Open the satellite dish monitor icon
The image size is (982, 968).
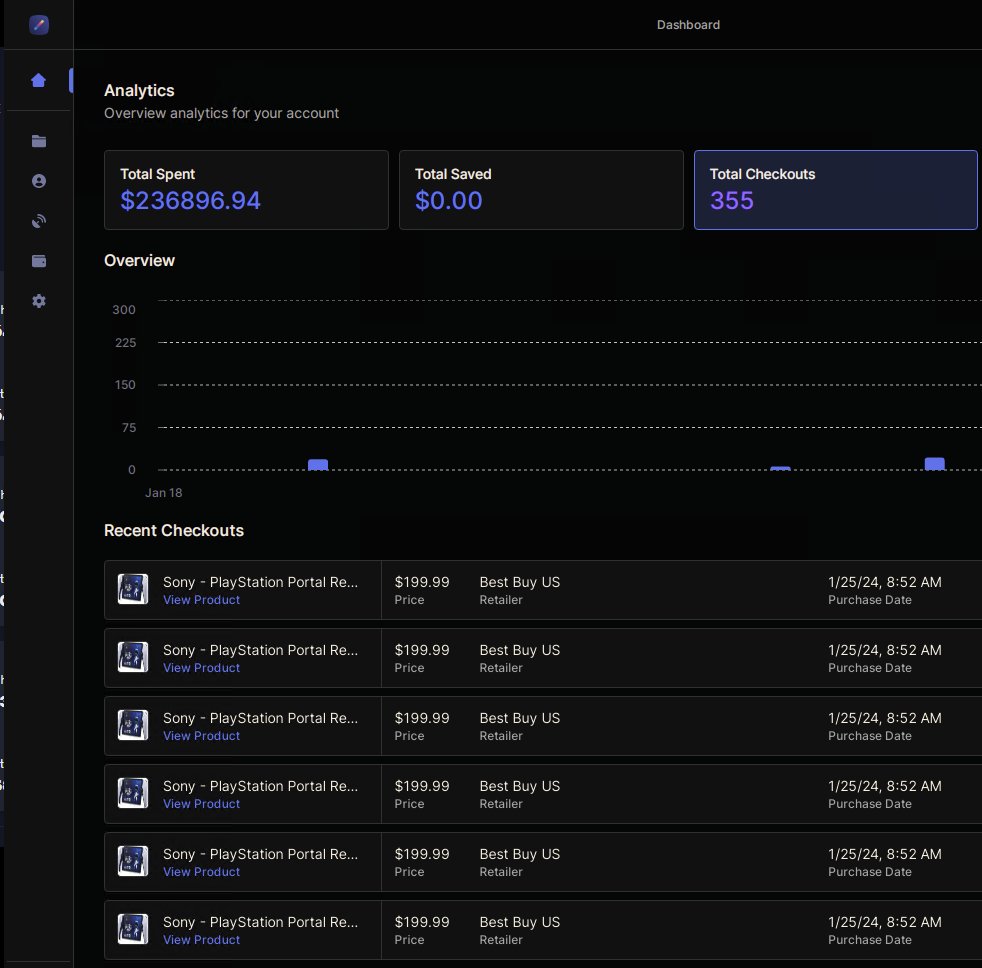pos(39,221)
